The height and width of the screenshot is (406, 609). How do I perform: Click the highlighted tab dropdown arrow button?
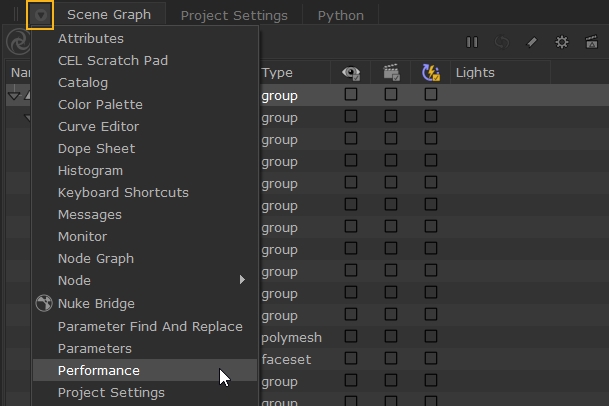40,15
